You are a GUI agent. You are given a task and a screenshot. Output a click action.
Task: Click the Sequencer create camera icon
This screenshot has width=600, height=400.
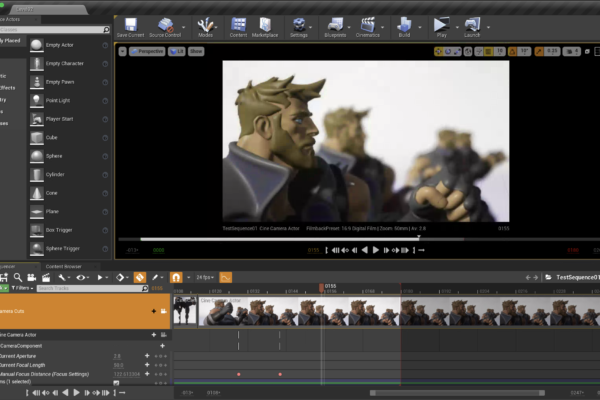[x=32, y=277]
